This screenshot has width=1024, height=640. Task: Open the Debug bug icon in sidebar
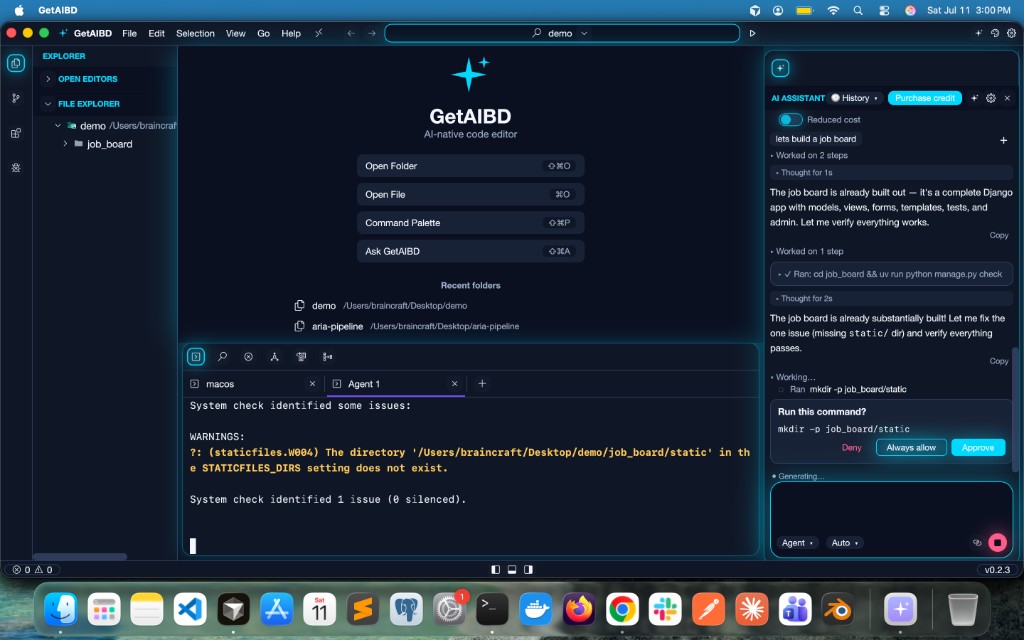pyautogui.click(x=16, y=168)
